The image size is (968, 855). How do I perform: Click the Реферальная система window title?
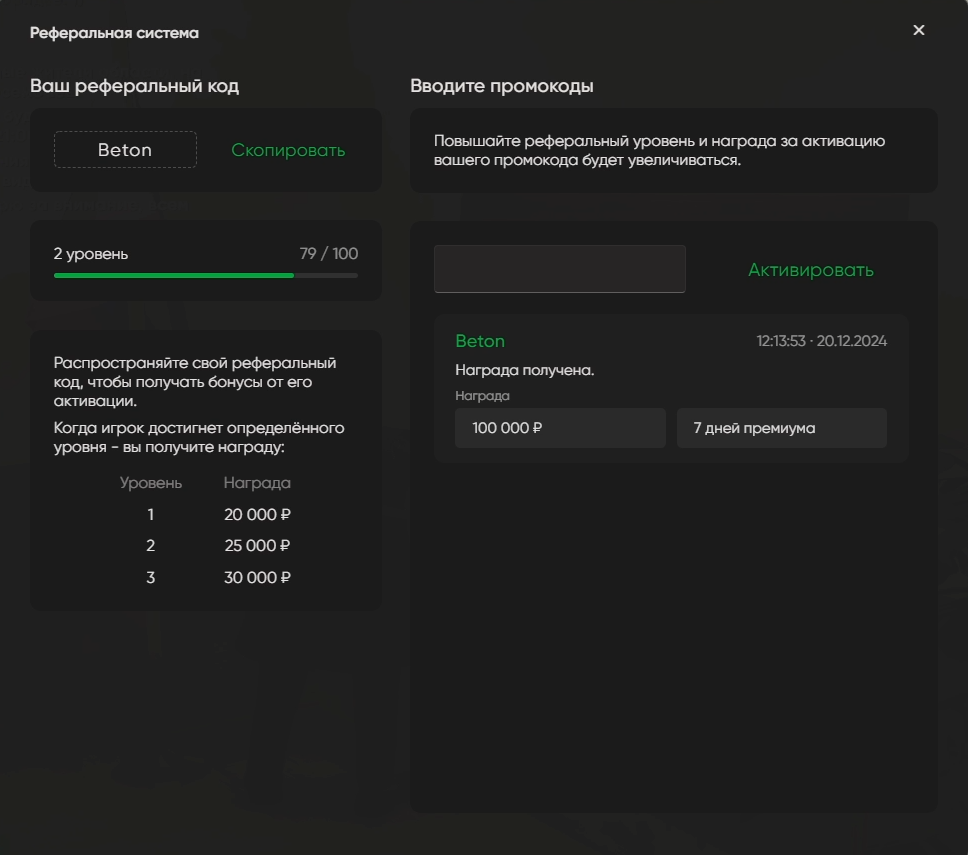click(114, 33)
